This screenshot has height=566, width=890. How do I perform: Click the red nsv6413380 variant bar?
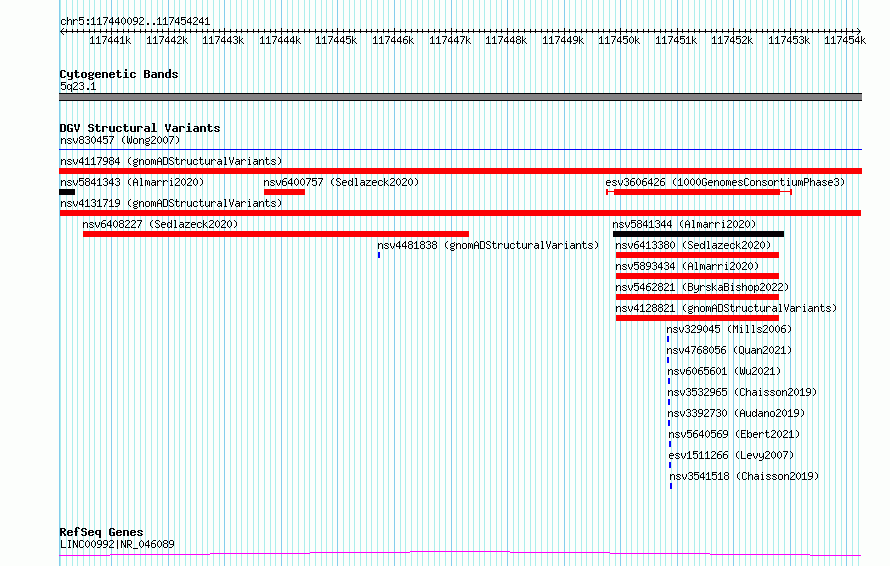click(x=697, y=255)
